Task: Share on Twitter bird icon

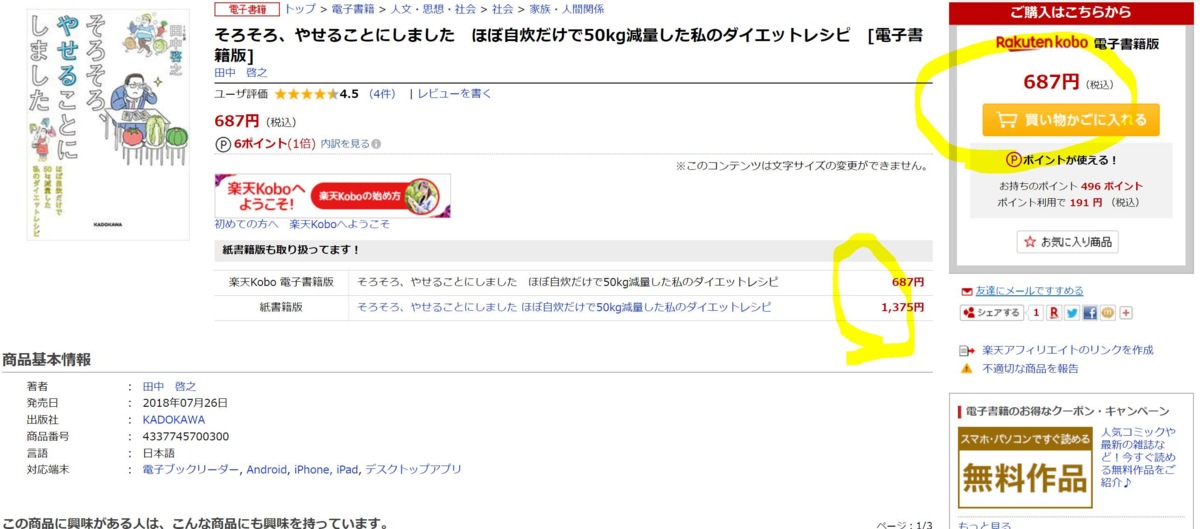Action: (x=1072, y=313)
